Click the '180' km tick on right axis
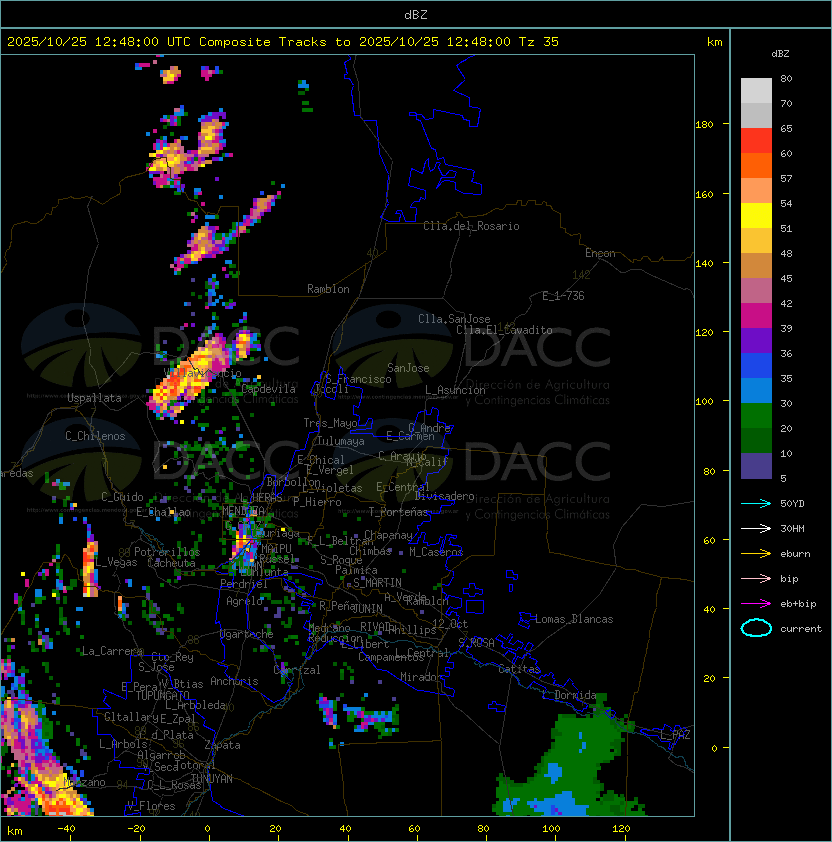 [704, 125]
